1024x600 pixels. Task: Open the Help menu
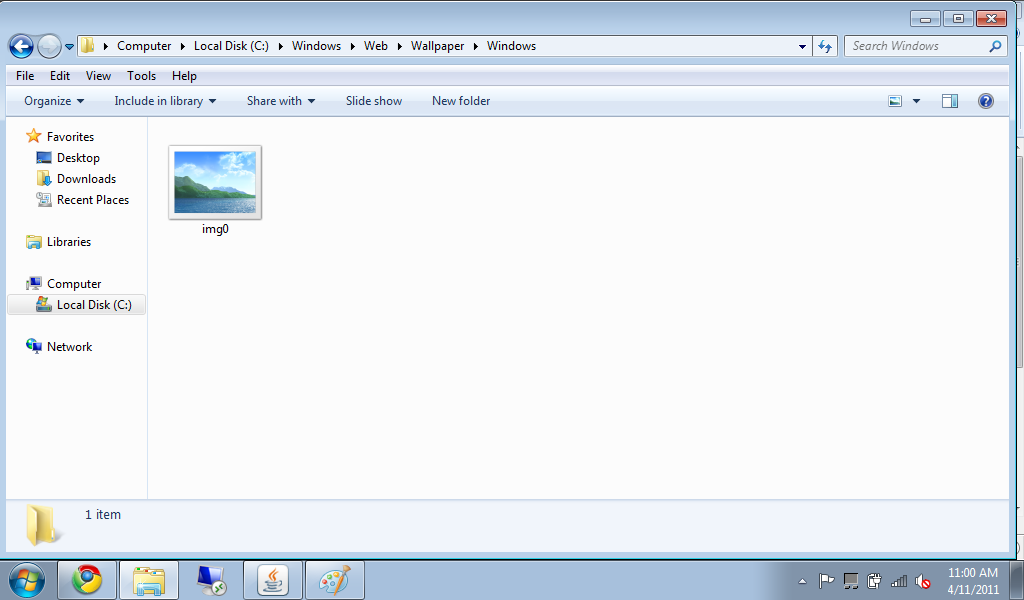pos(184,76)
